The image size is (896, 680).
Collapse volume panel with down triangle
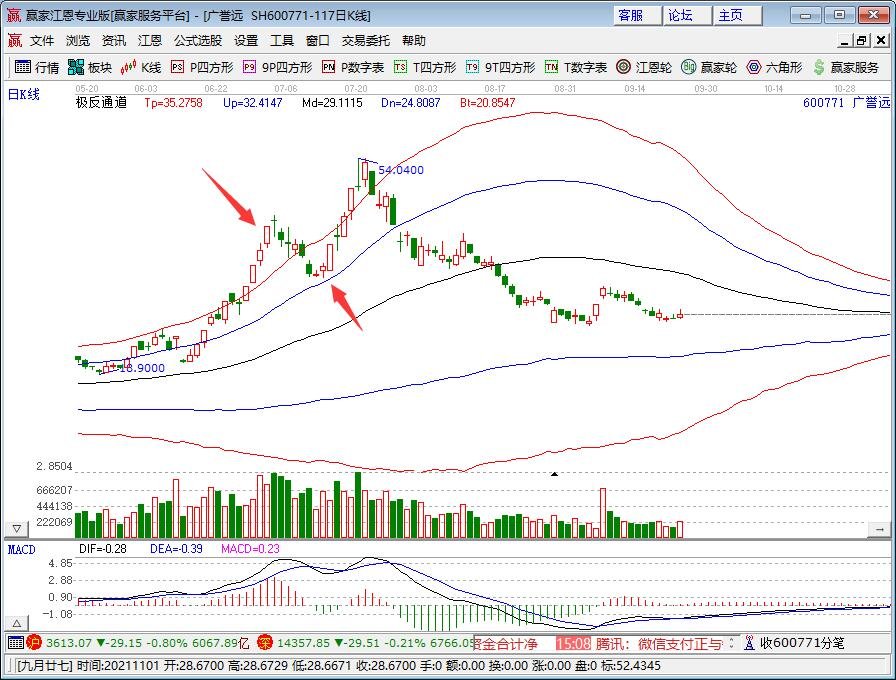click(17, 529)
